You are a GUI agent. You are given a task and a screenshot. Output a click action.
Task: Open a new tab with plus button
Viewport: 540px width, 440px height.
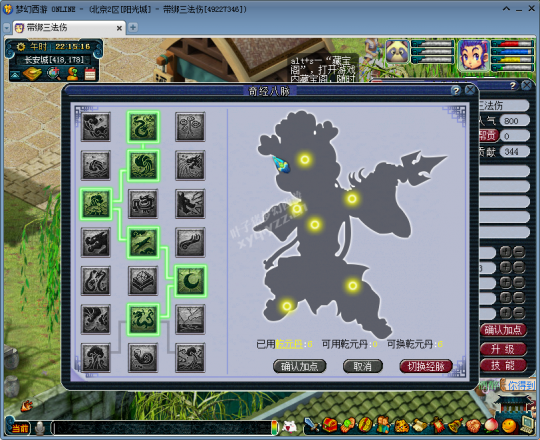(x=133, y=27)
